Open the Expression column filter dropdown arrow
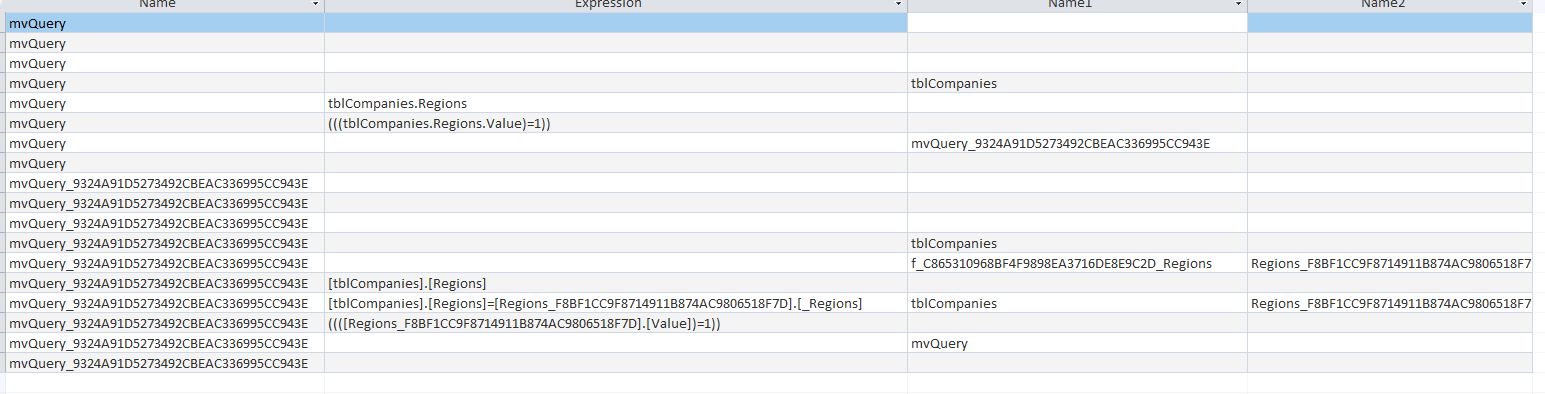This screenshot has height=394, width=1545. click(x=899, y=5)
